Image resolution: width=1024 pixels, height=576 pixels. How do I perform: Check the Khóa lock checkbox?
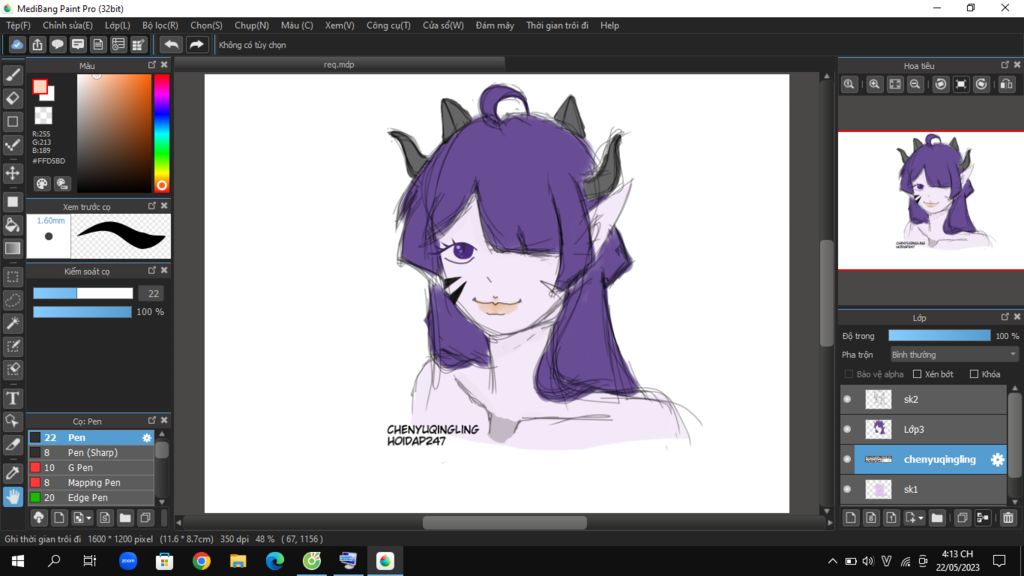[974, 374]
